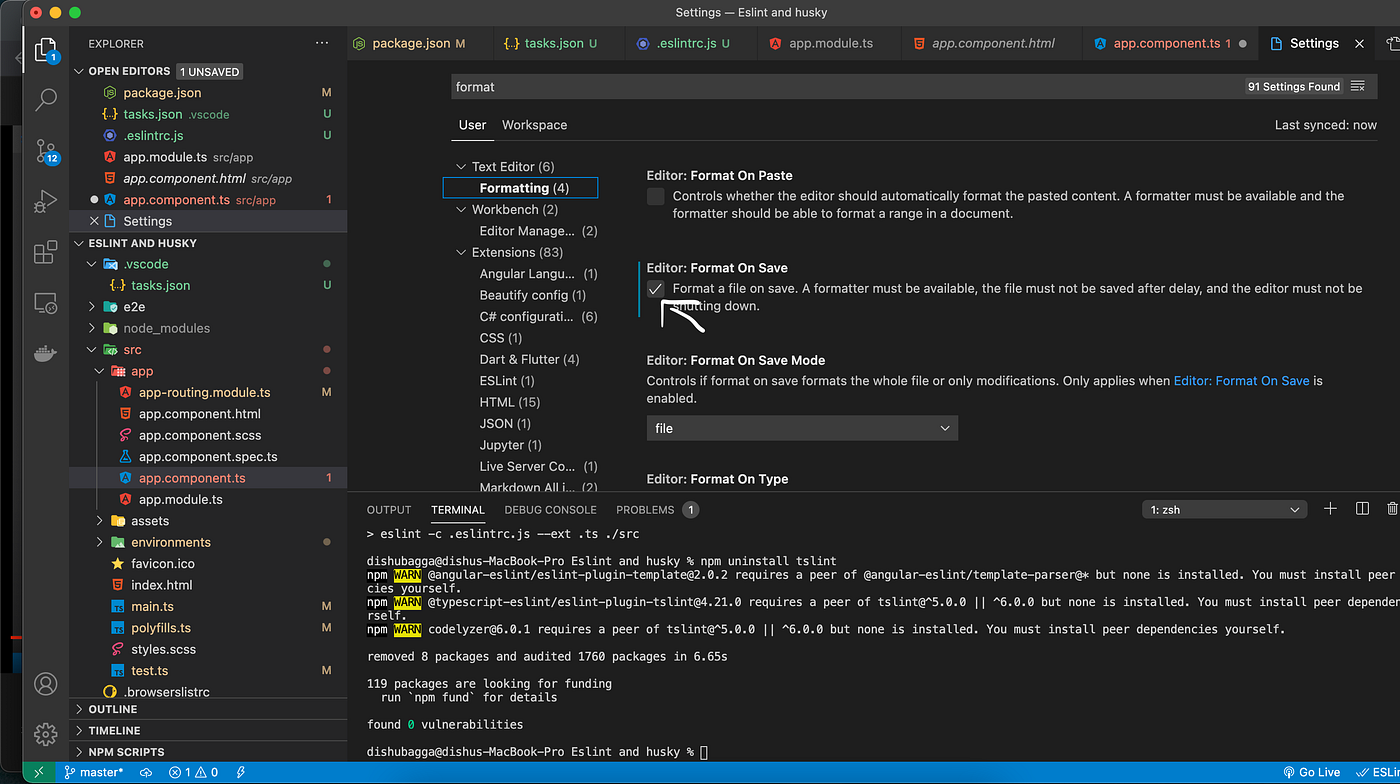
Task: Open Format On Save Mode dropdown
Action: coord(802,428)
